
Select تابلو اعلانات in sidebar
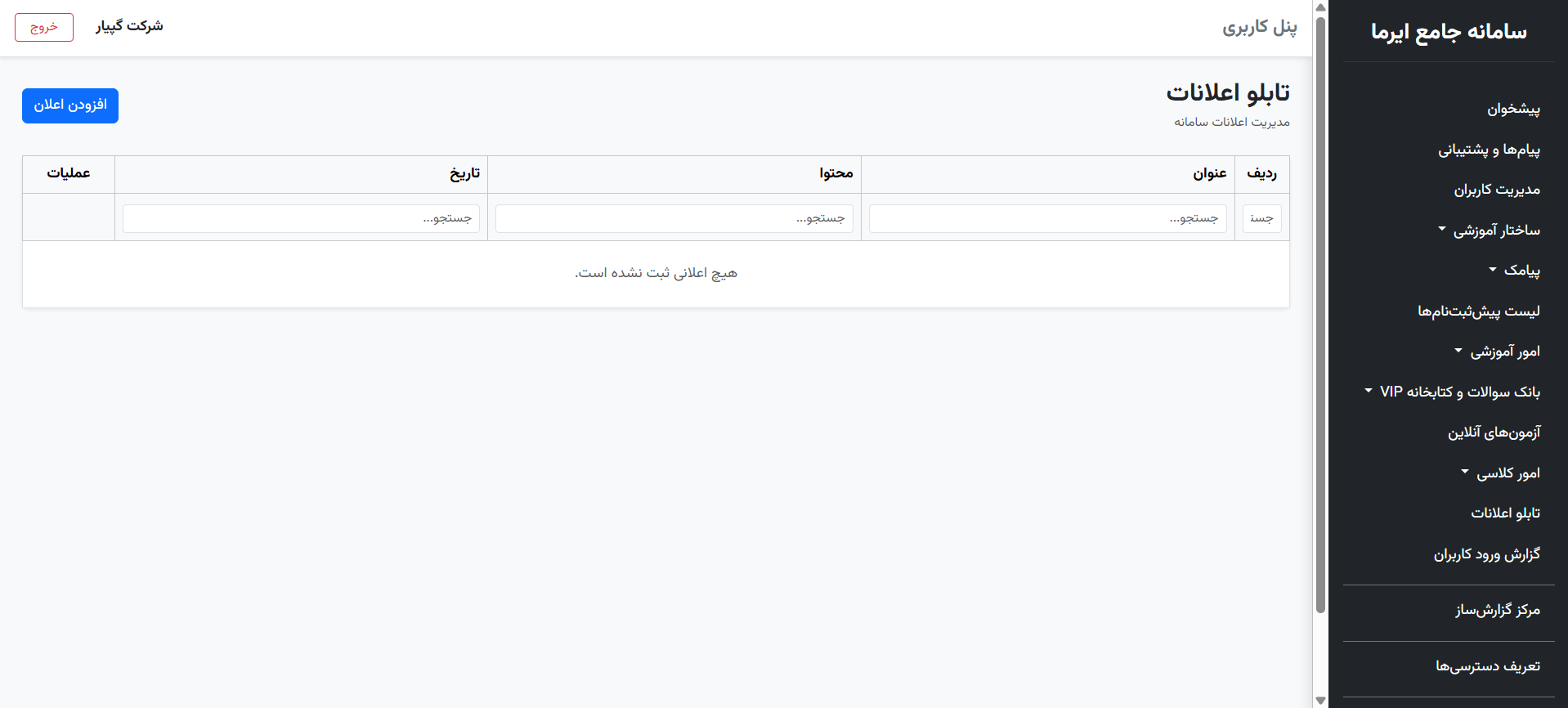pos(1506,513)
